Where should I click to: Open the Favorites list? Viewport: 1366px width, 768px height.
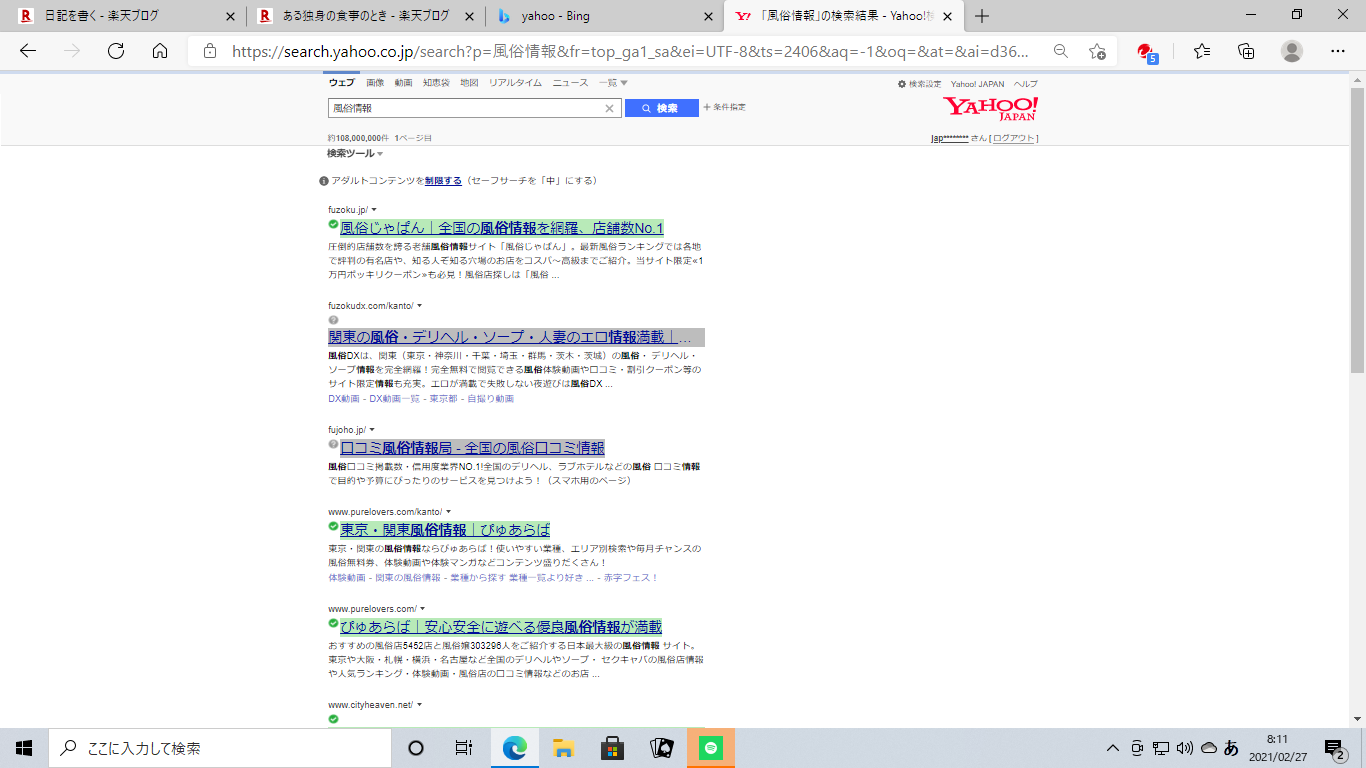coord(1202,51)
